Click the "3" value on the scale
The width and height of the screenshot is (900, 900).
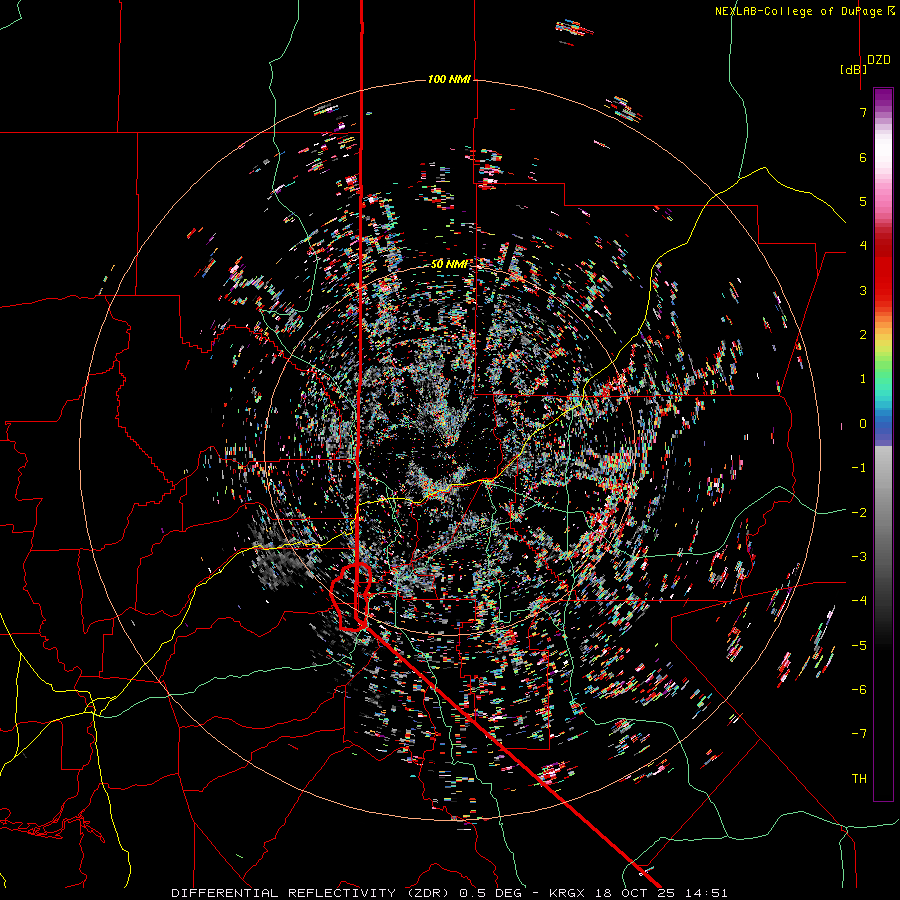863,290
